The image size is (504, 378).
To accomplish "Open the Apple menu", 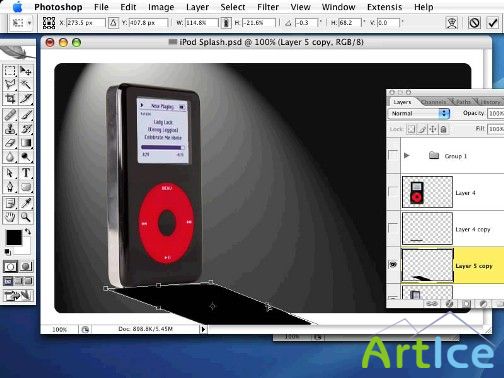I will (17, 7).
